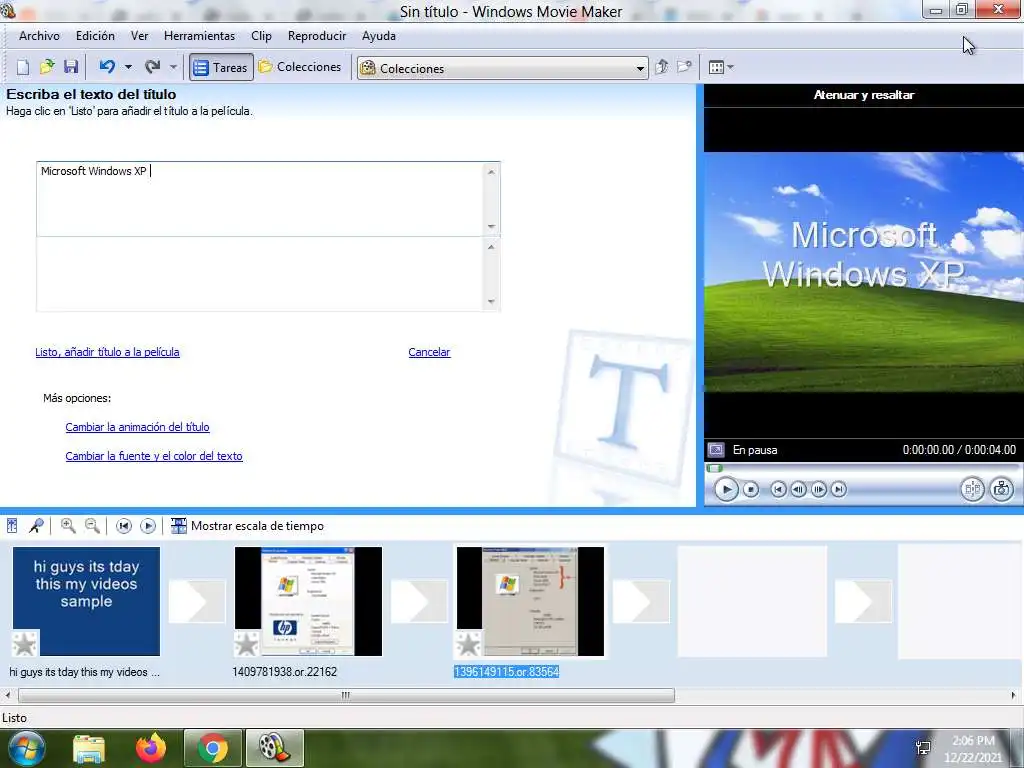Image resolution: width=1024 pixels, height=768 pixels.
Task: Open the Herramientas menu
Action: click(199, 36)
